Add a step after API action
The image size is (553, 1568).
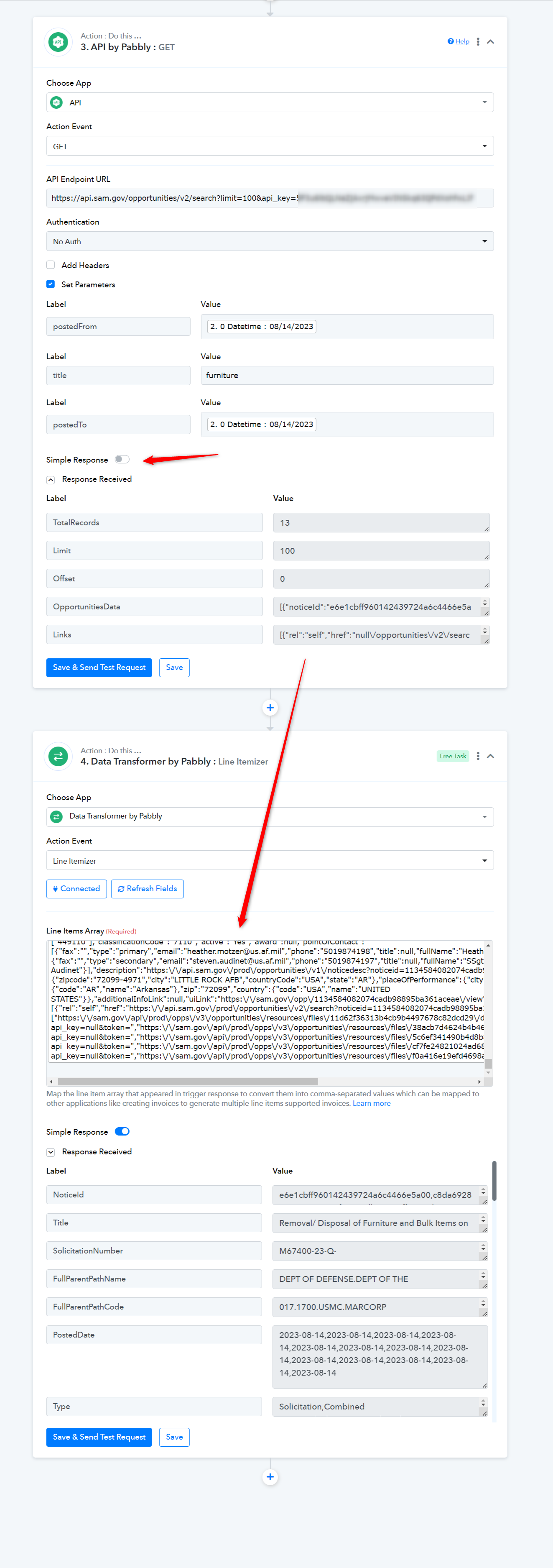tap(270, 707)
